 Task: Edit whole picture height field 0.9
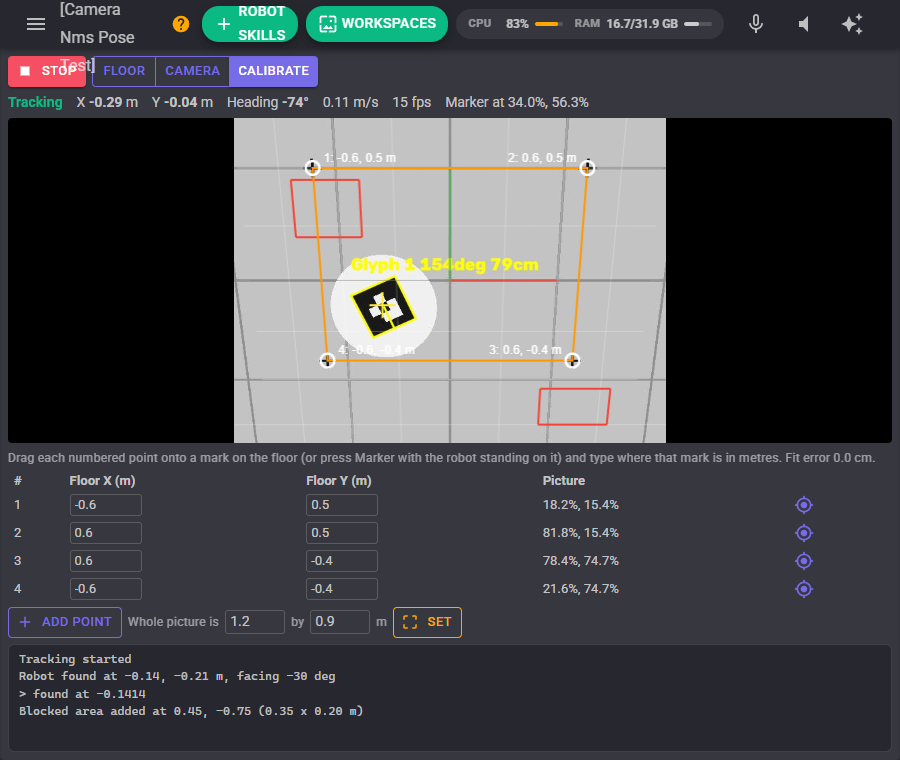(340, 622)
